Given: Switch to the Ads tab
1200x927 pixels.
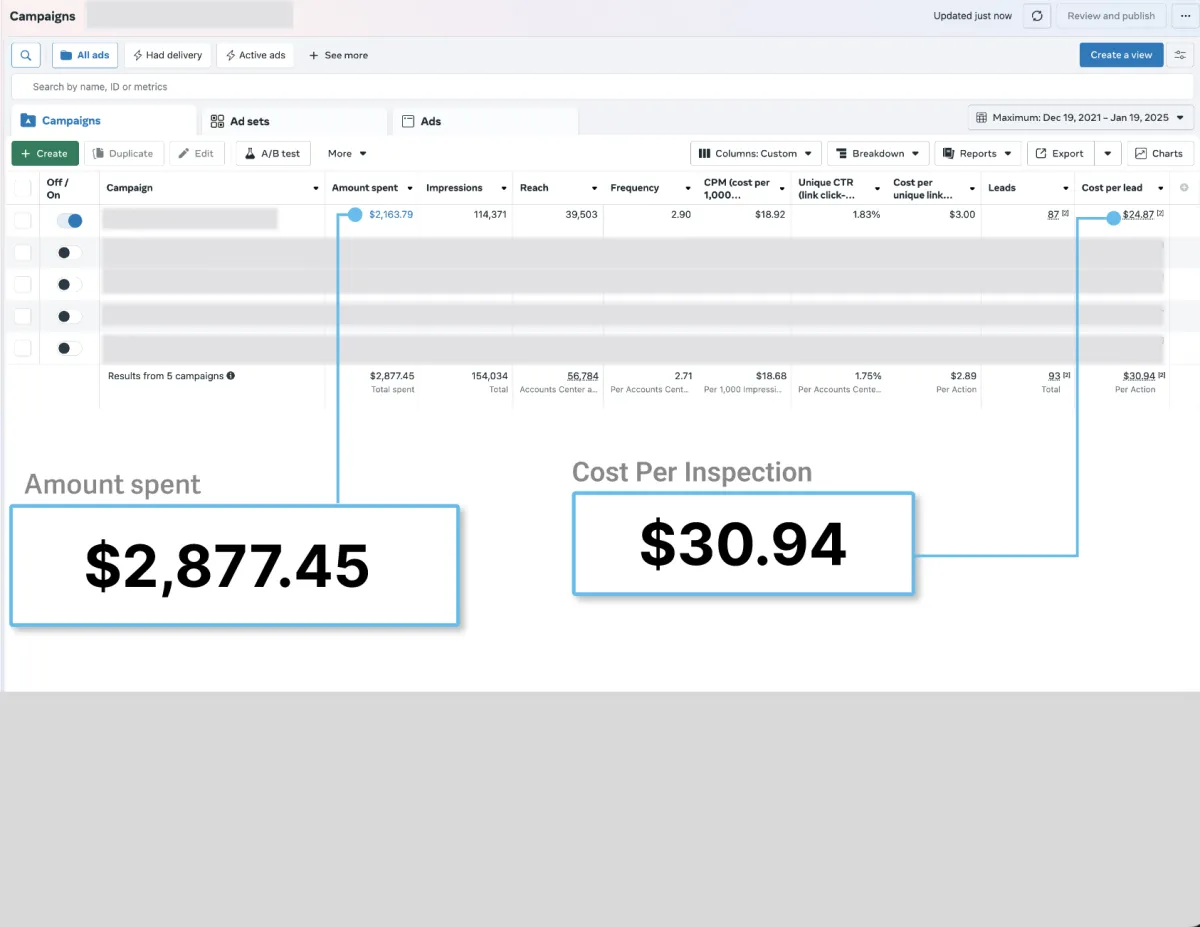Looking at the screenshot, I should [485, 121].
